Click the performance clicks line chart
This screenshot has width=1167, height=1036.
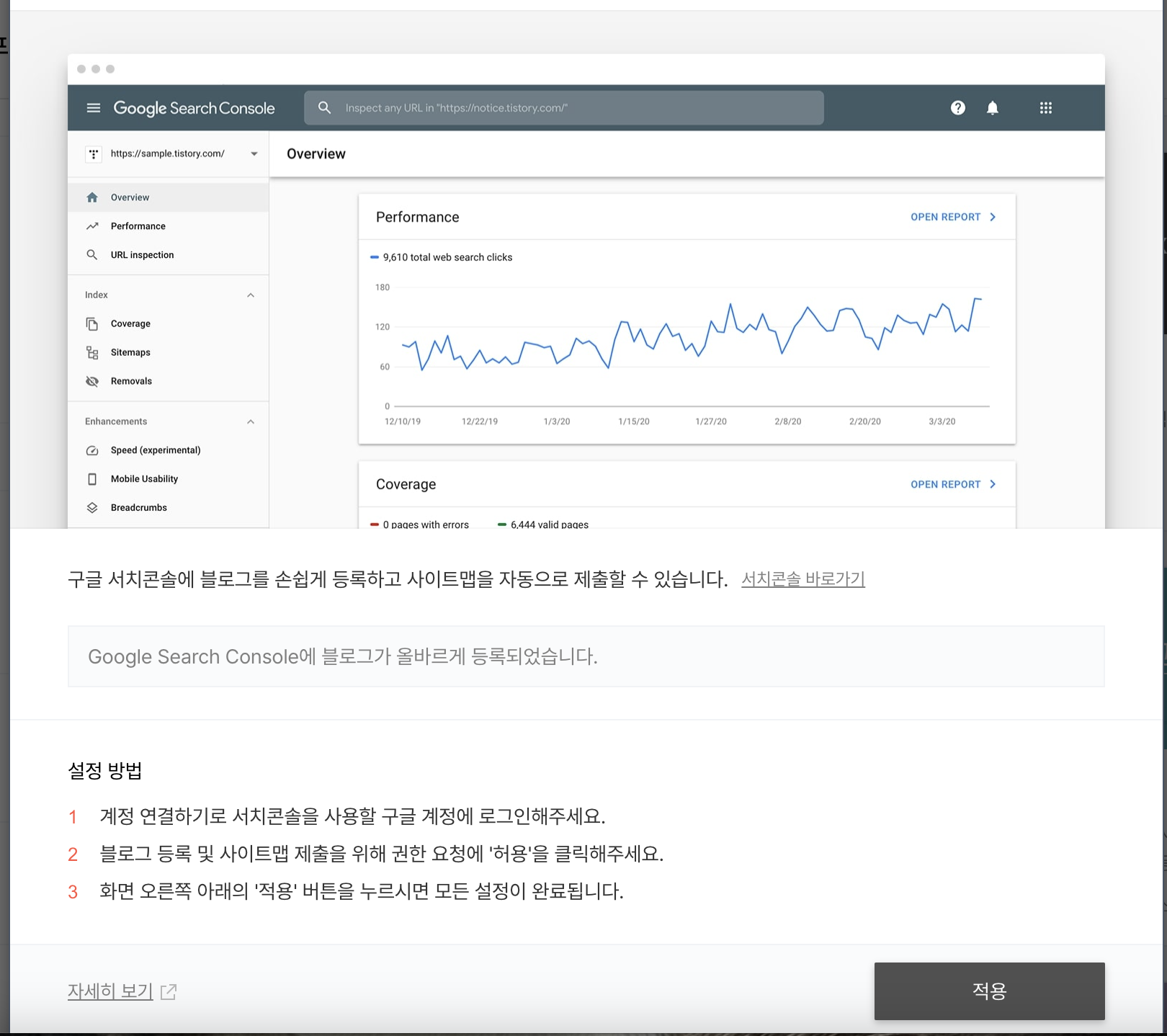click(x=692, y=335)
